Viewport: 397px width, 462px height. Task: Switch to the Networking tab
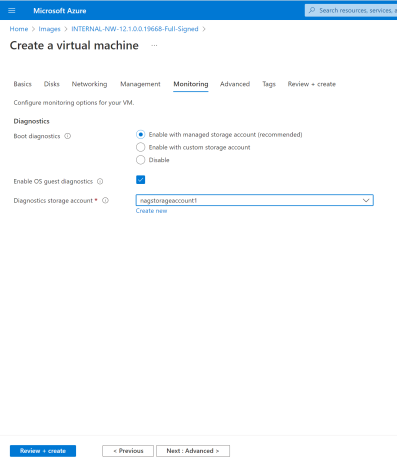point(89,84)
